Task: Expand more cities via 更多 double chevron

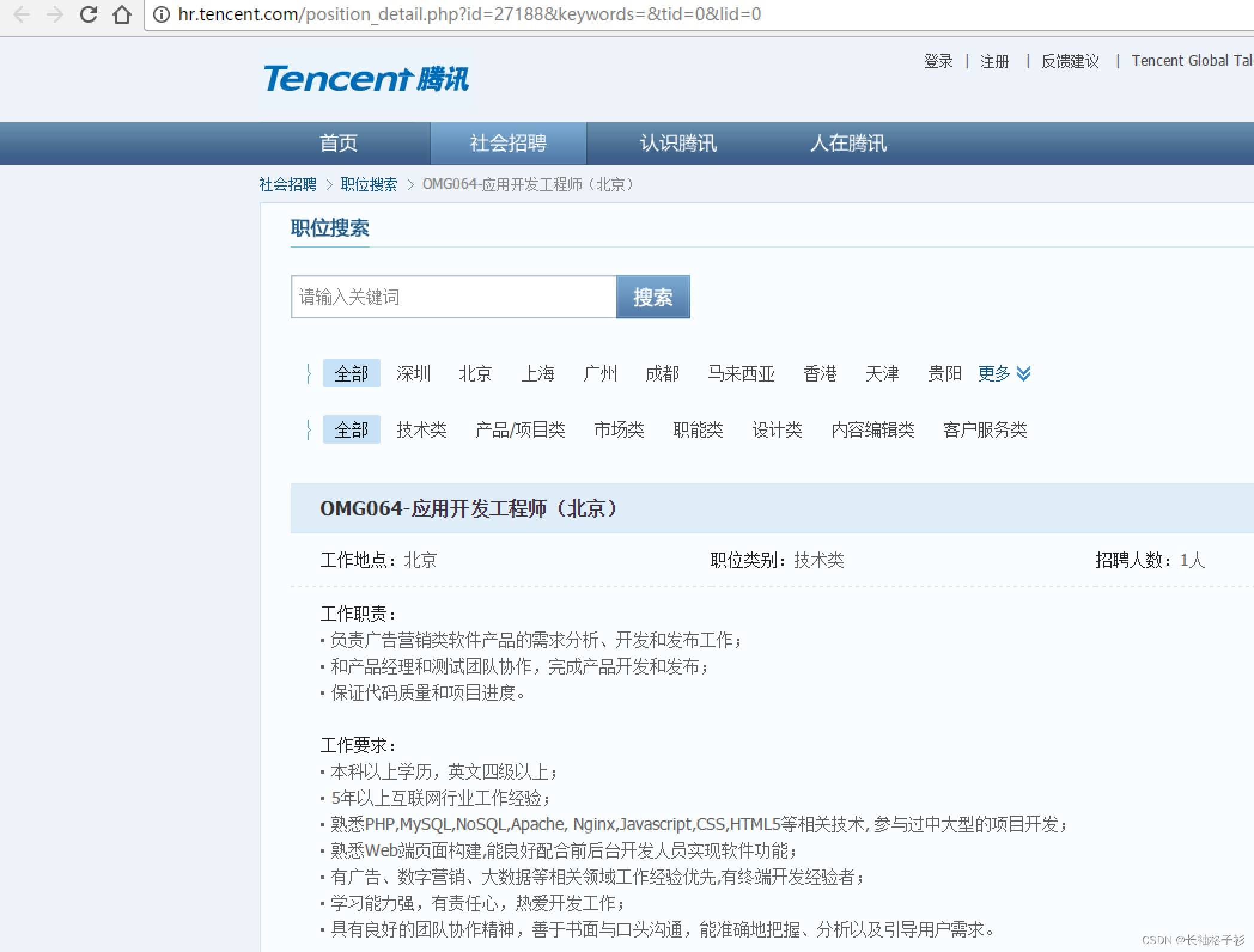Action: (x=1024, y=374)
